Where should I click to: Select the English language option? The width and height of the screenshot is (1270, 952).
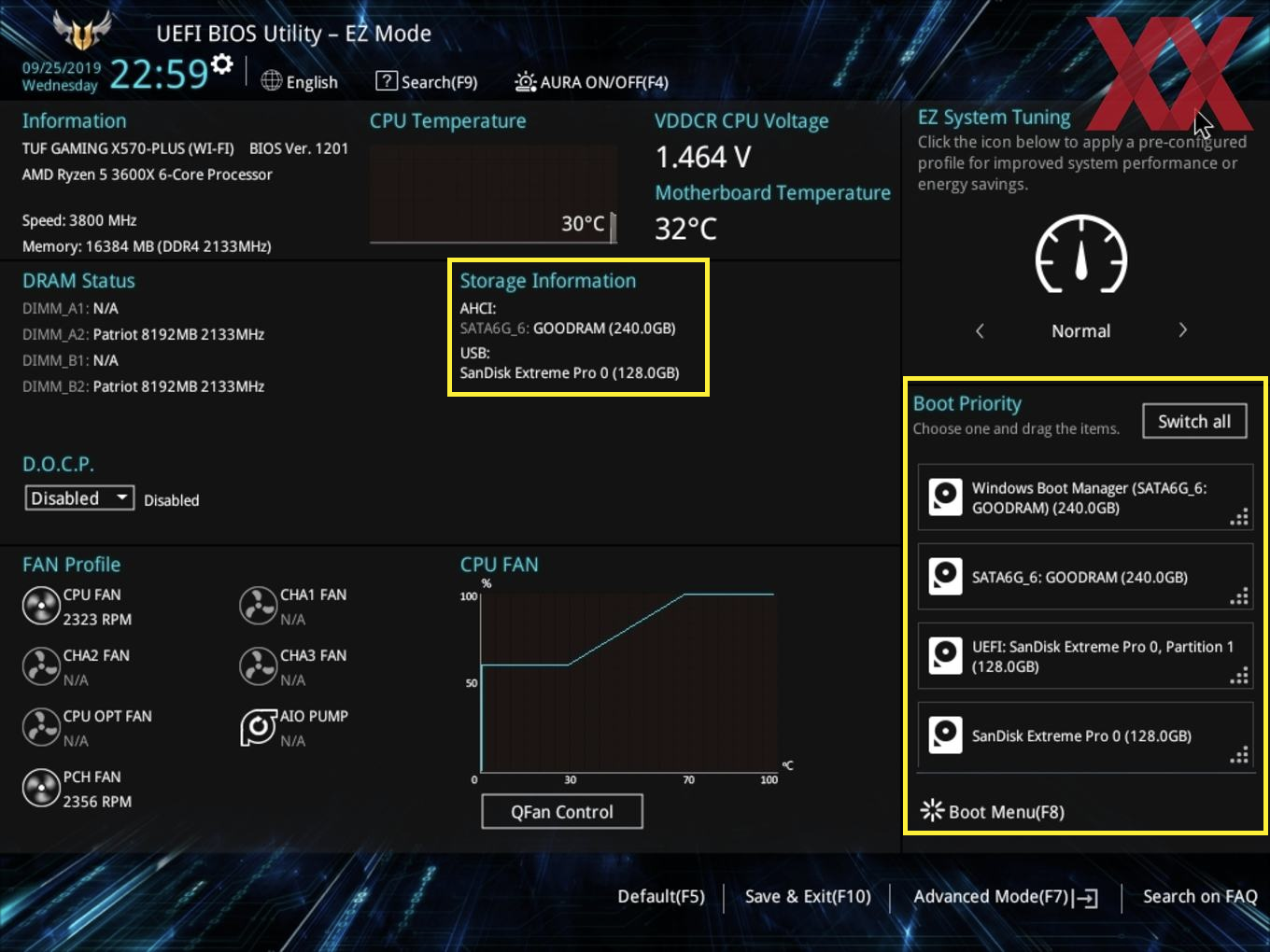[312, 82]
